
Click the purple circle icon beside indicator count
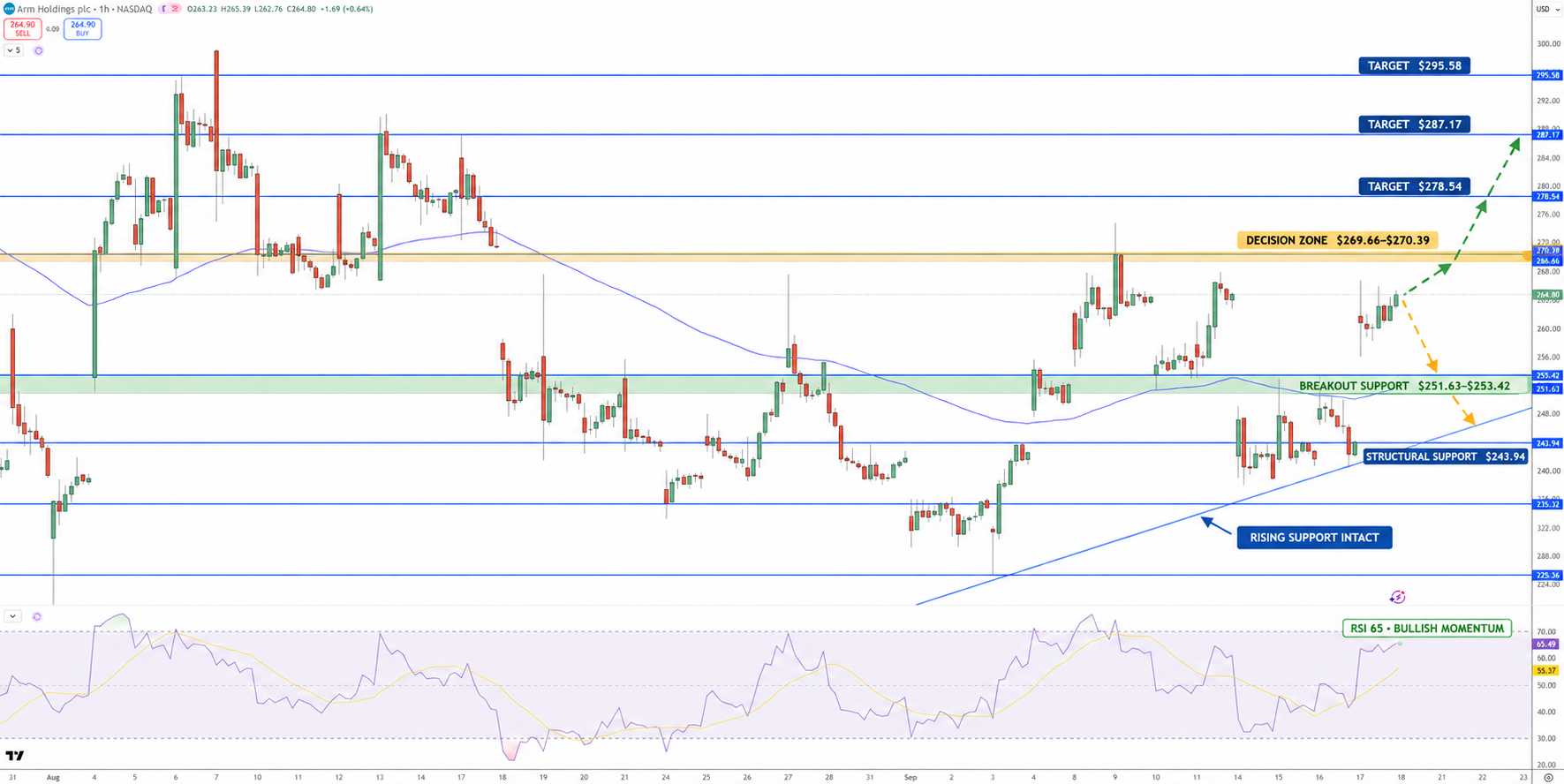click(x=38, y=50)
